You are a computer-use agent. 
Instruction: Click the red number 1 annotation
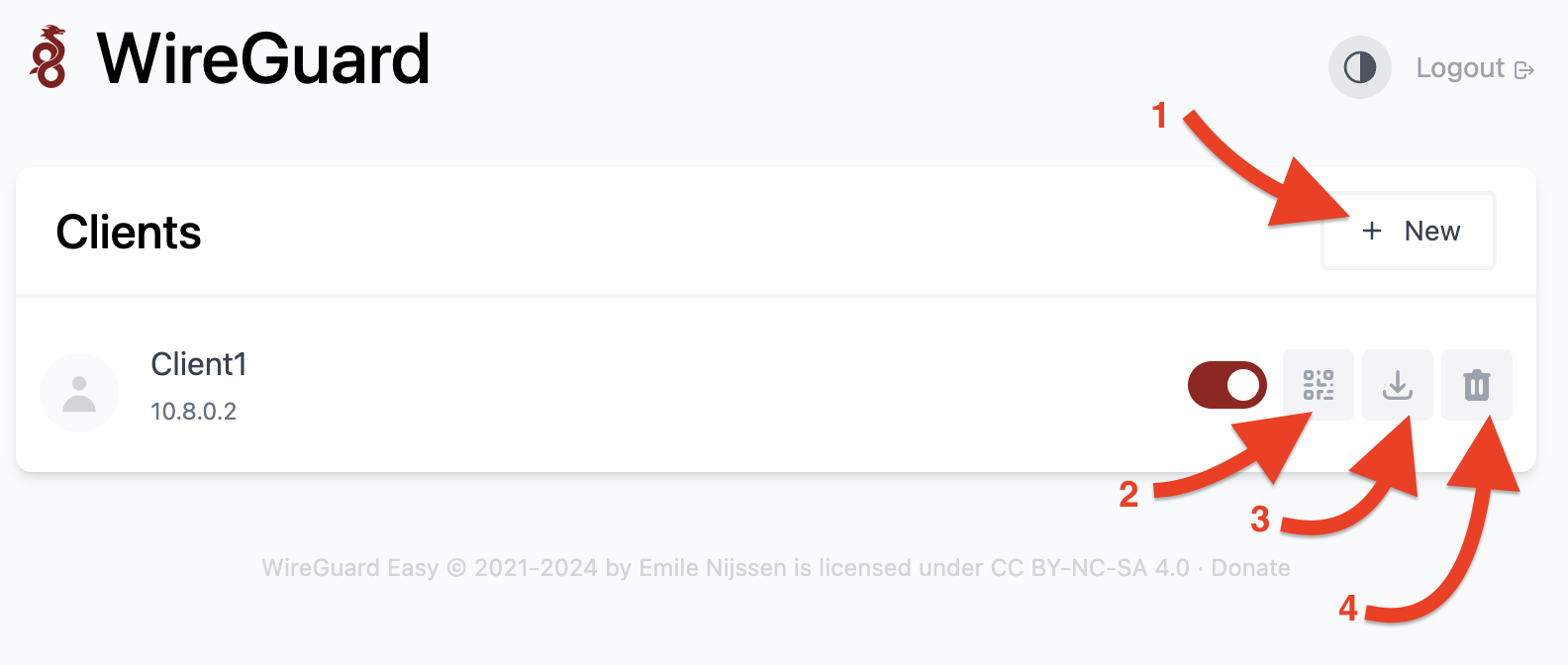tap(1159, 116)
